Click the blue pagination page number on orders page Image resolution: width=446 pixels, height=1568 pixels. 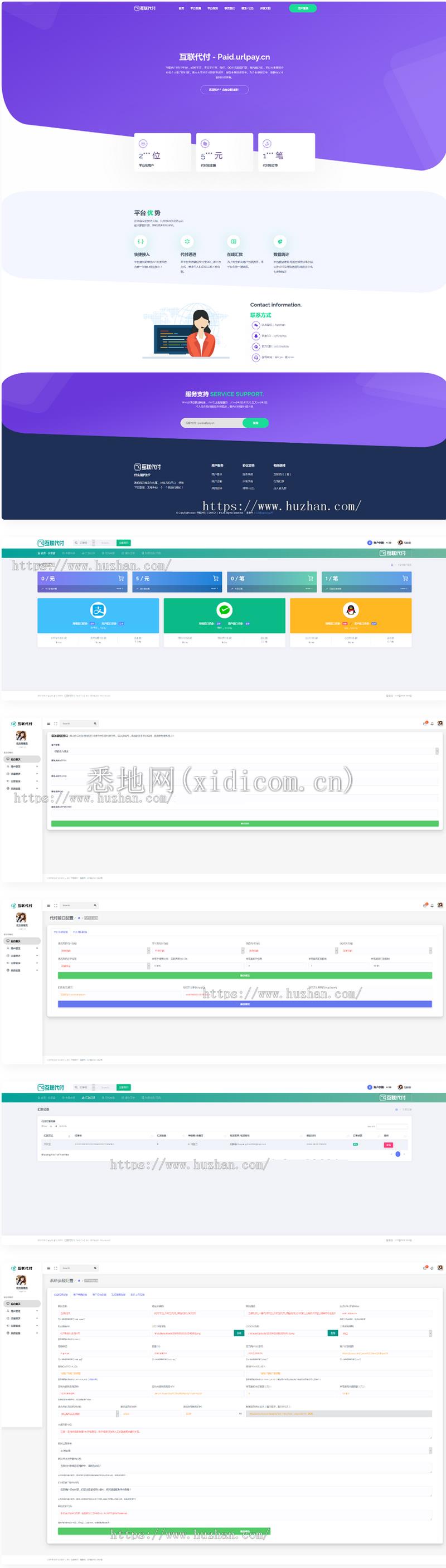pos(398,1154)
